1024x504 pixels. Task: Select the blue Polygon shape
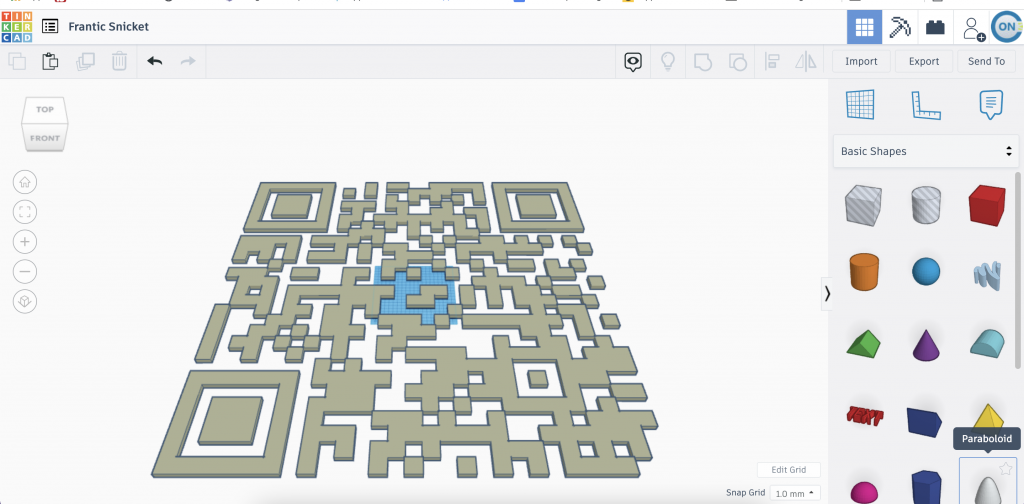pyautogui.click(x=927, y=487)
